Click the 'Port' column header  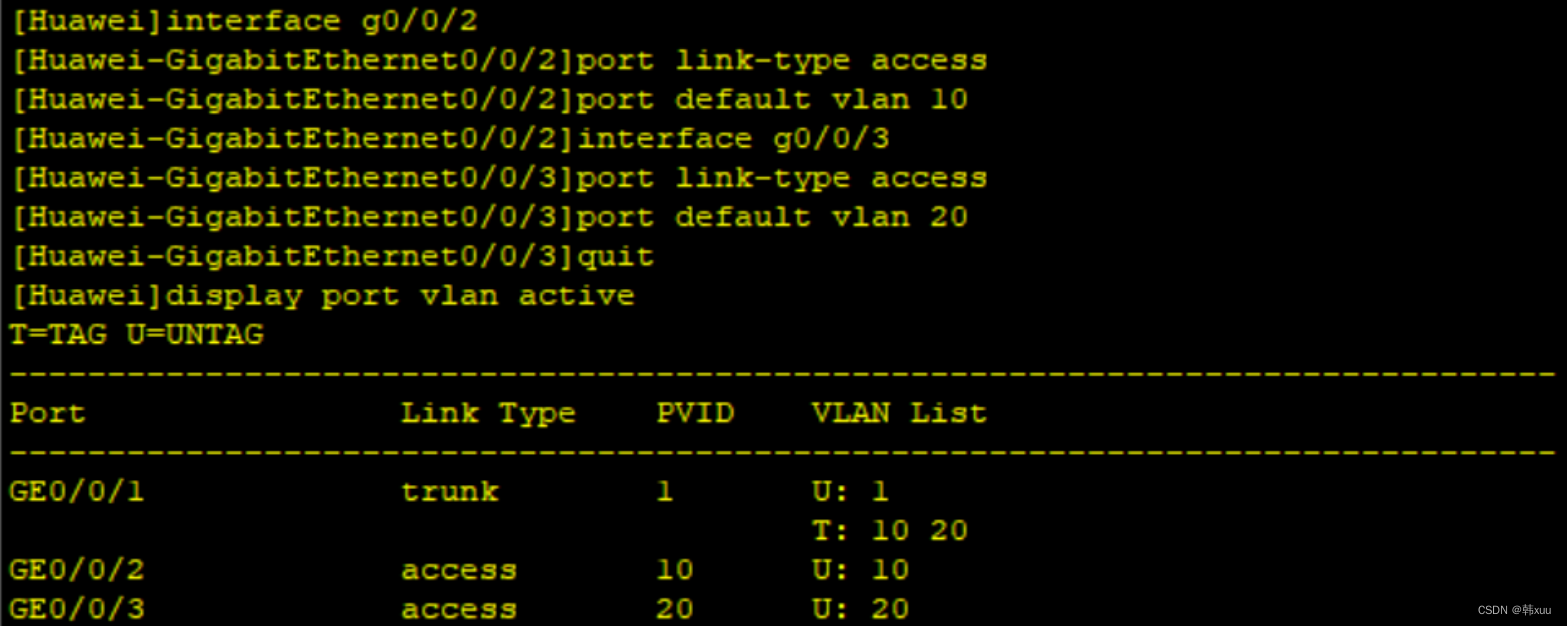[x=48, y=413]
